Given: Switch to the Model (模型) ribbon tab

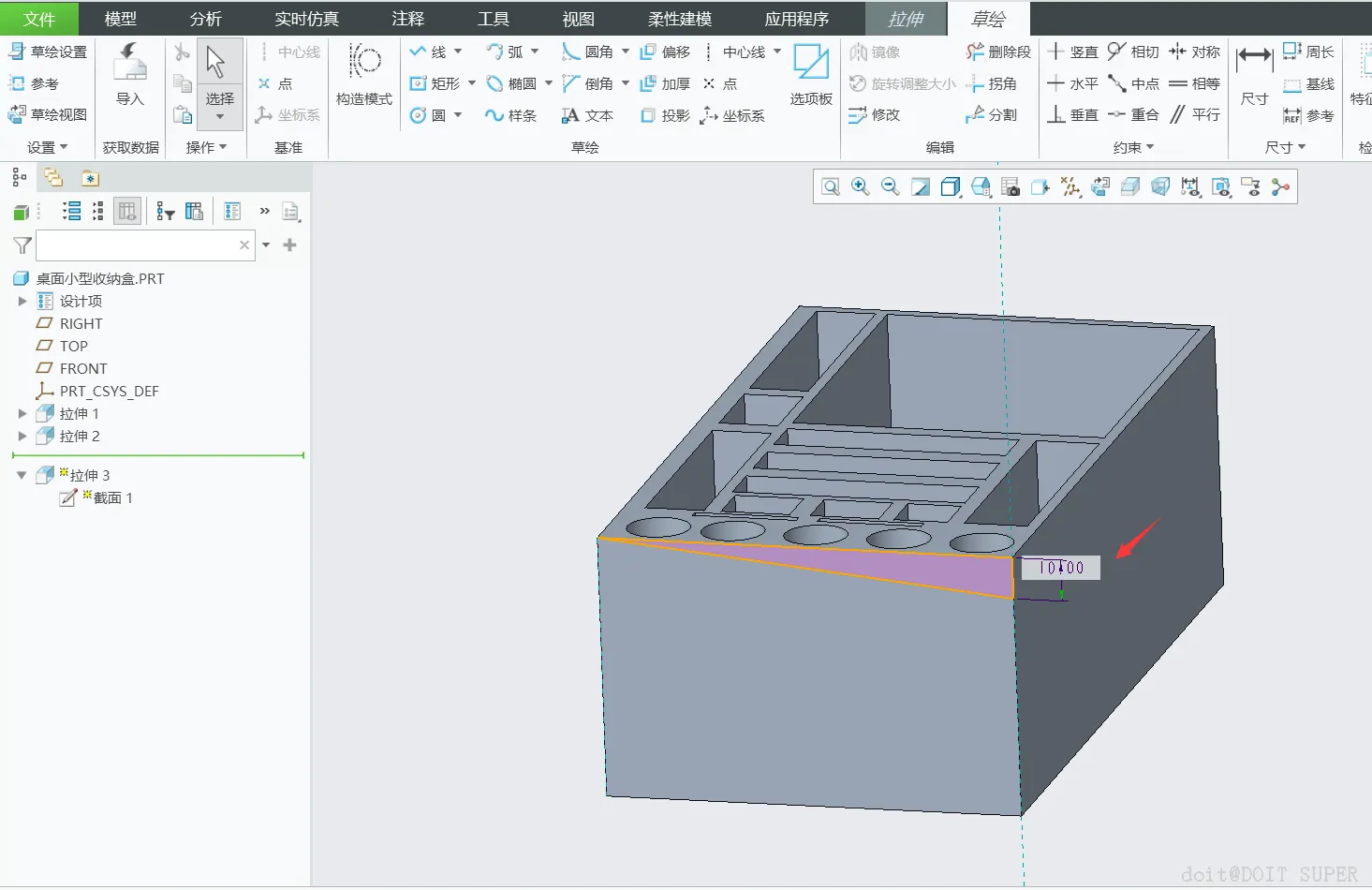Looking at the screenshot, I should (120, 19).
